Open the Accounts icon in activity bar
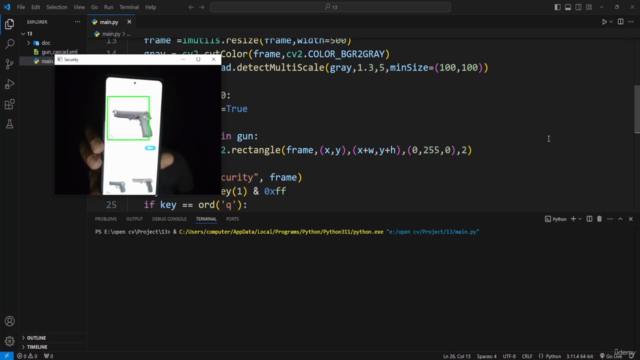 tap(9, 321)
